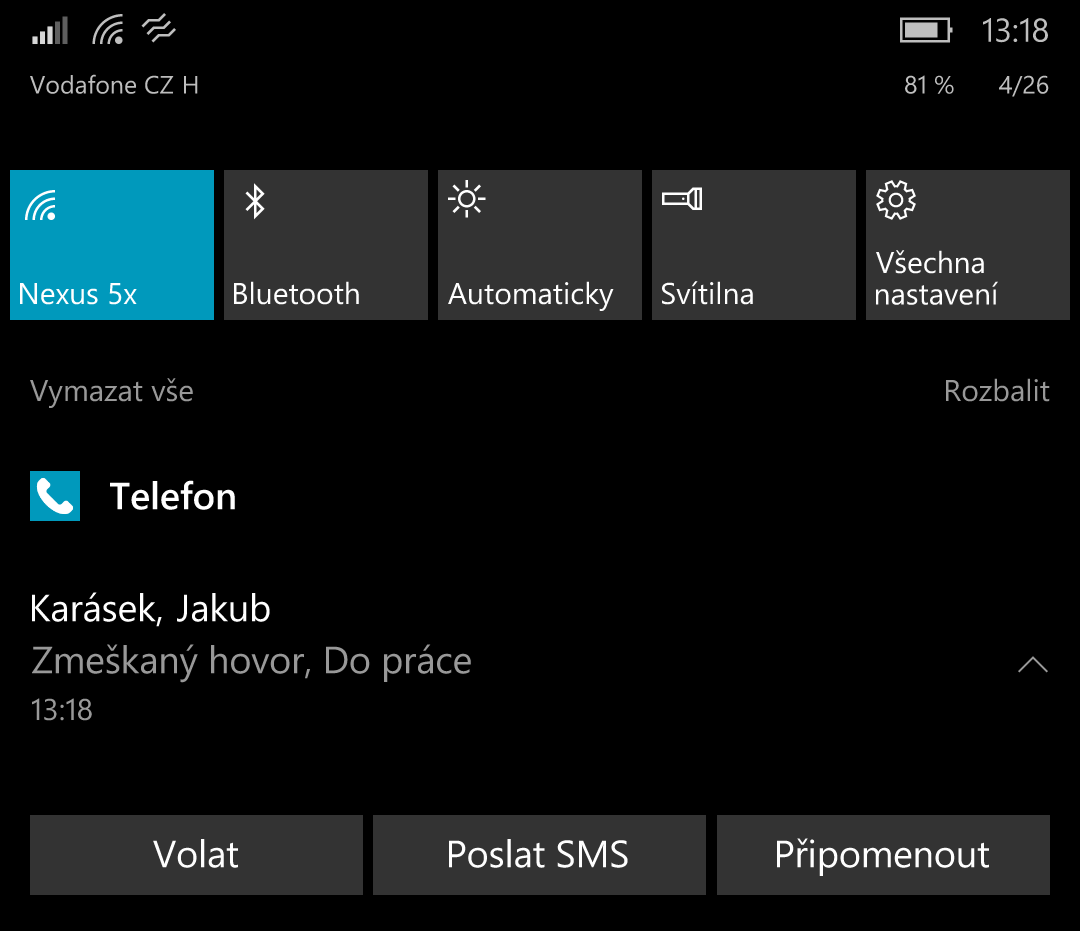1080x931 pixels.
Task: Open Všechna nastavení settings tile
Action: click(968, 244)
